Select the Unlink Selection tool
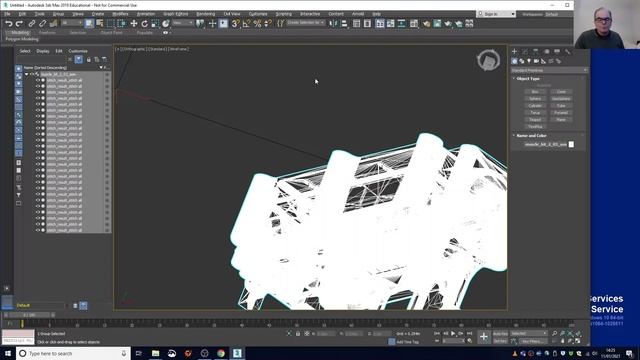This screenshot has height=360, width=640. point(42,24)
